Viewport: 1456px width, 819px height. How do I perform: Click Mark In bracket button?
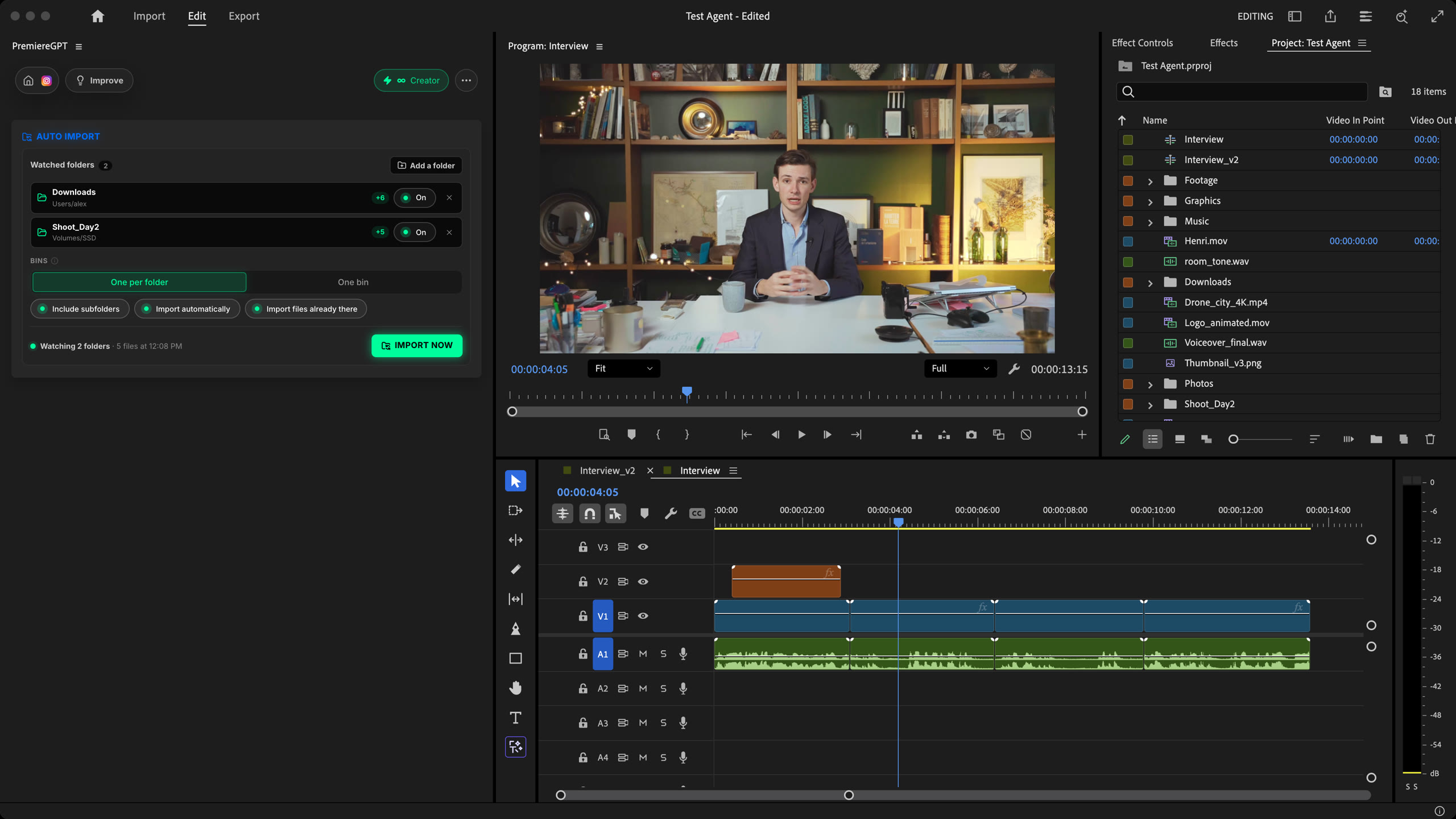click(x=658, y=435)
